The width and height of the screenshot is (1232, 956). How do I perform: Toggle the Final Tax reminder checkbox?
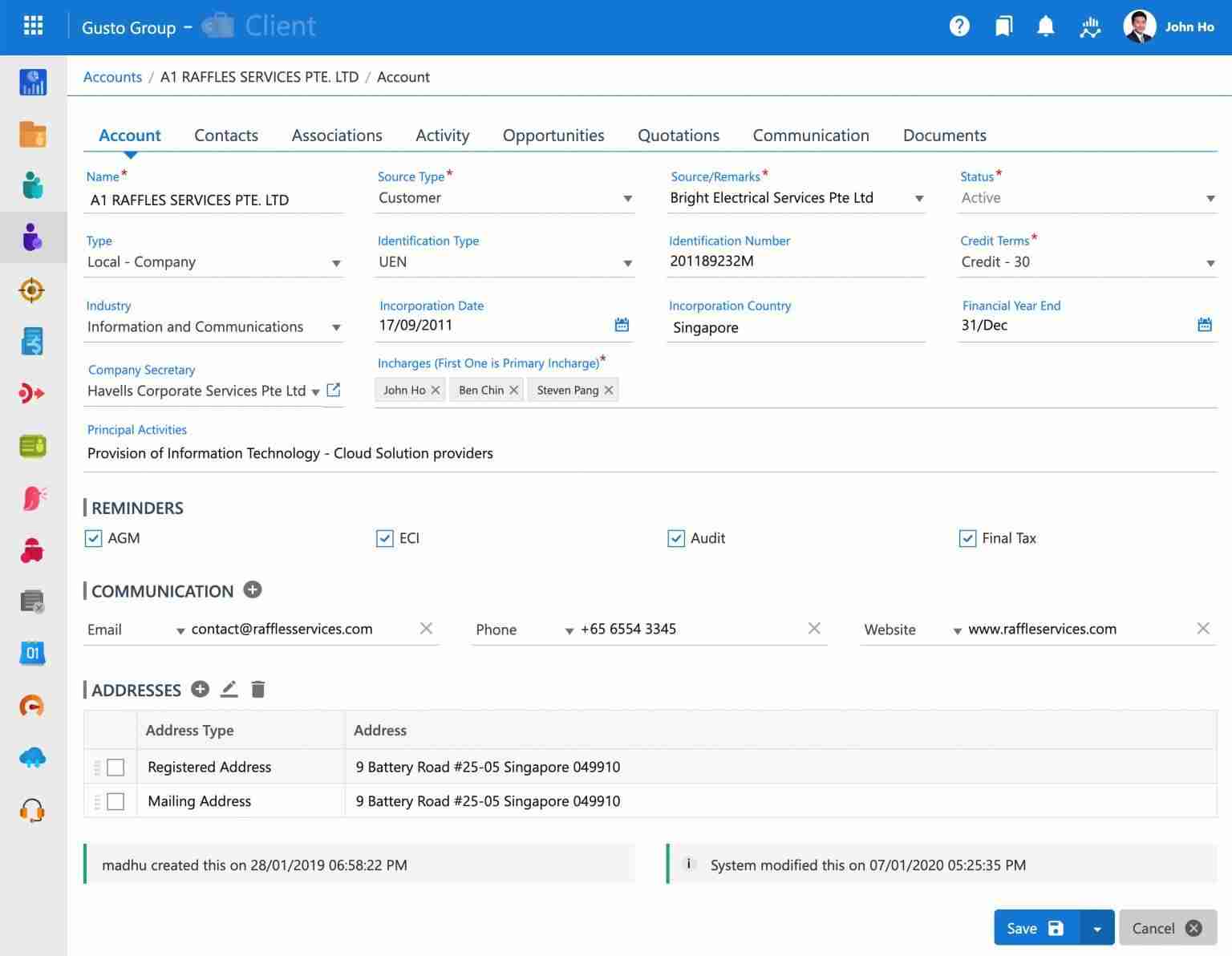click(967, 538)
